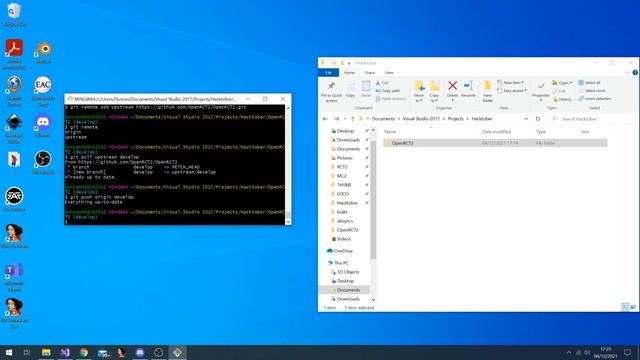Click the Rename icon in the ribbon

(468, 85)
